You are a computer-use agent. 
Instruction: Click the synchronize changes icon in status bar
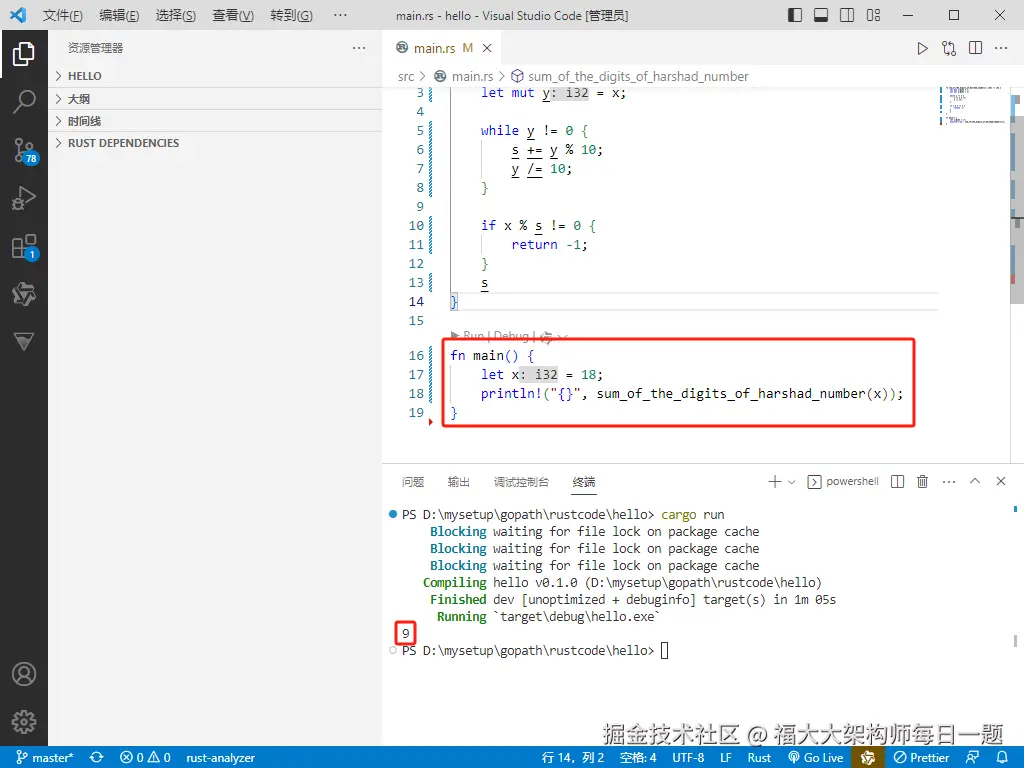(x=97, y=758)
